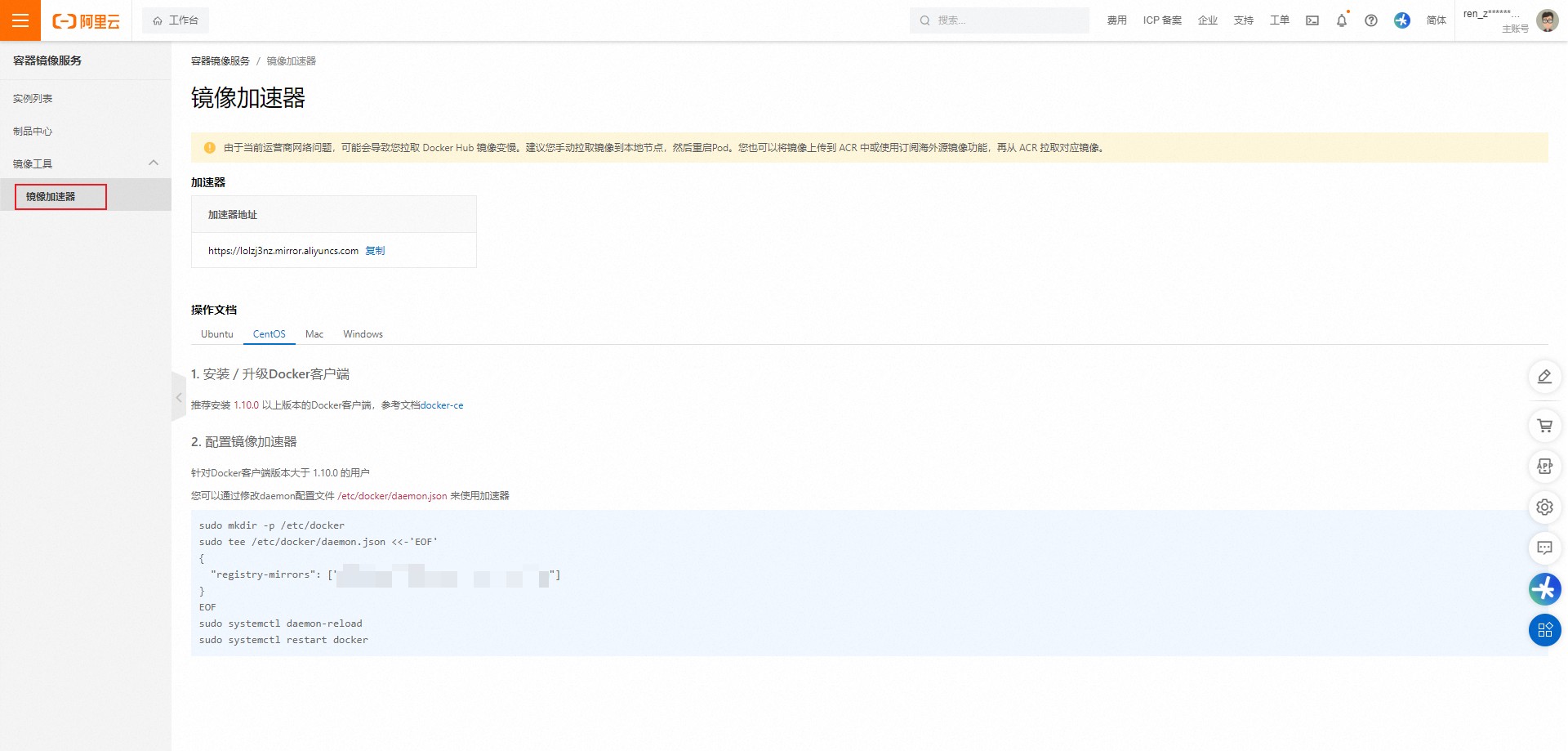This screenshot has width=1568, height=751.
Task: Copy the accelerator address with 复制
Action: [375, 251]
